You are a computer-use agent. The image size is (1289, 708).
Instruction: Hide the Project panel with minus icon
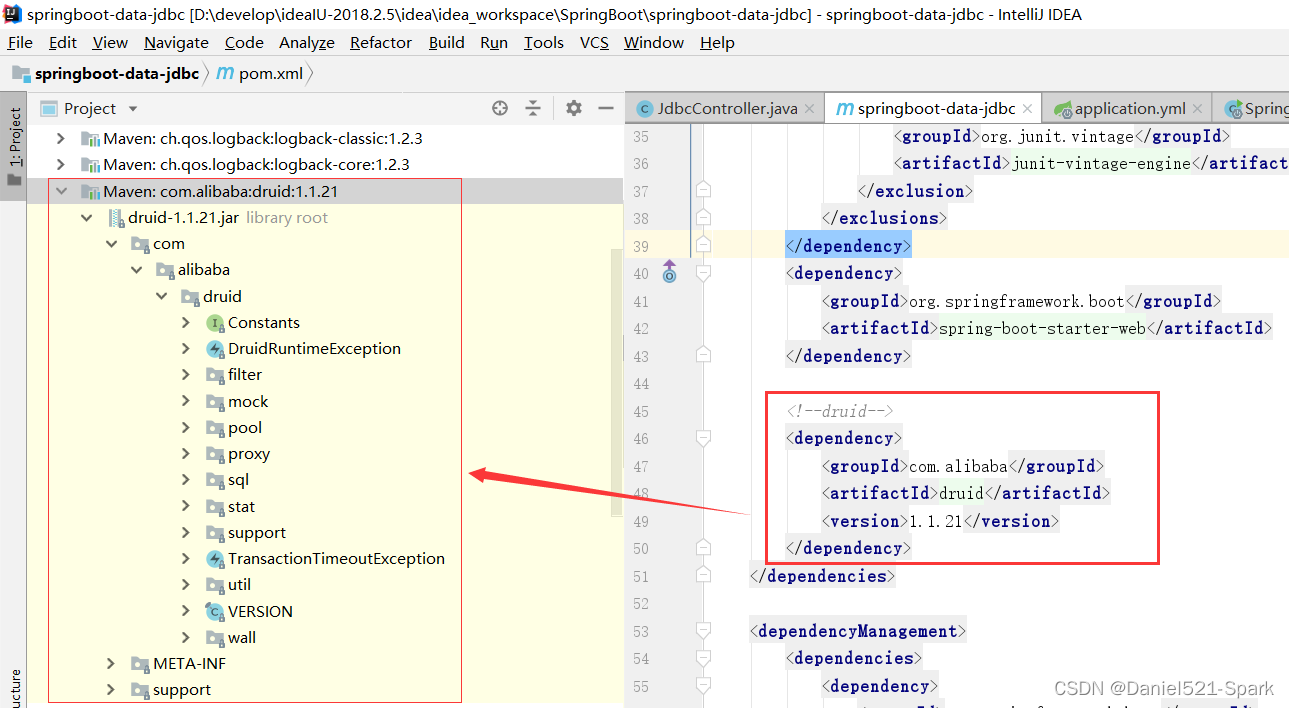click(605, 108)
